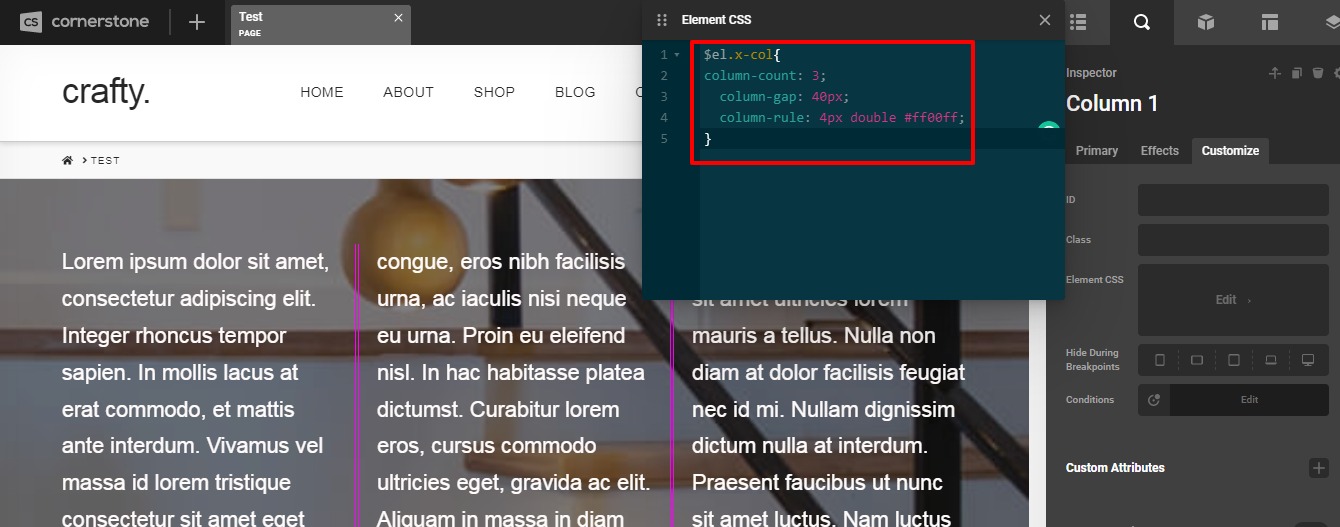Open the Elements cube icon panel
Screen dimensions: 1340x527
pos(1206,22)
